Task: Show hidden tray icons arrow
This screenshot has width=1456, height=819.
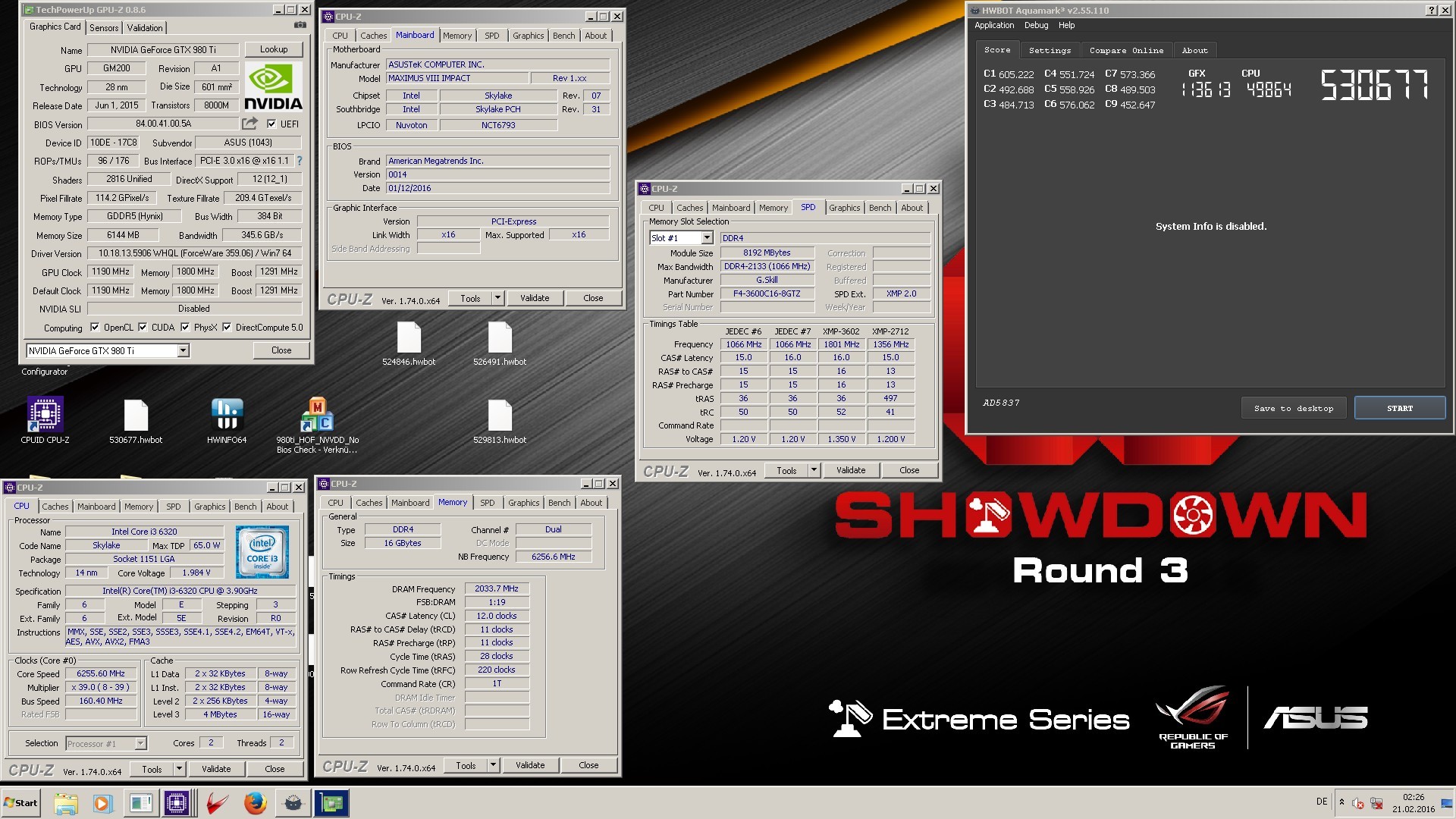Action: pyautogui.click(x=1341, y=802)
